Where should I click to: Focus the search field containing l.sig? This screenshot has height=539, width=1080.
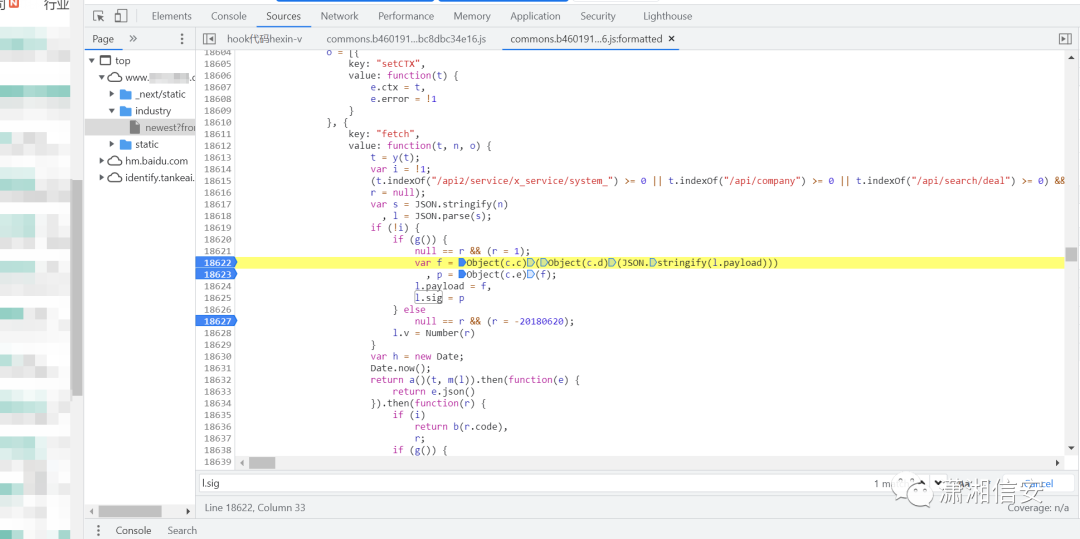point(534,483)
